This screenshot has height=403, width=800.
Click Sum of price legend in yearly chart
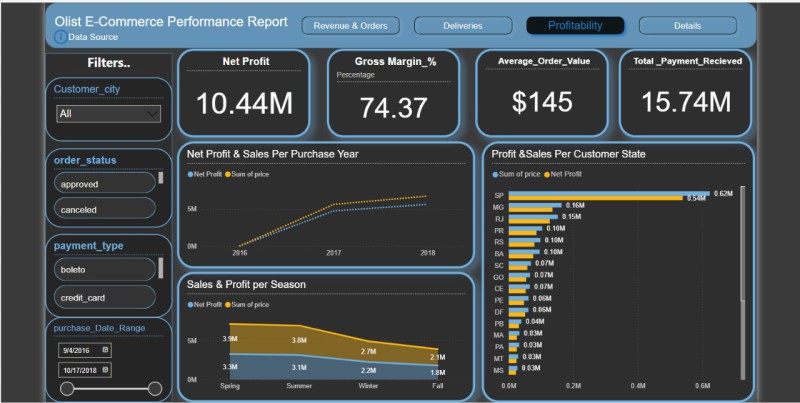[x=247, y=174]
